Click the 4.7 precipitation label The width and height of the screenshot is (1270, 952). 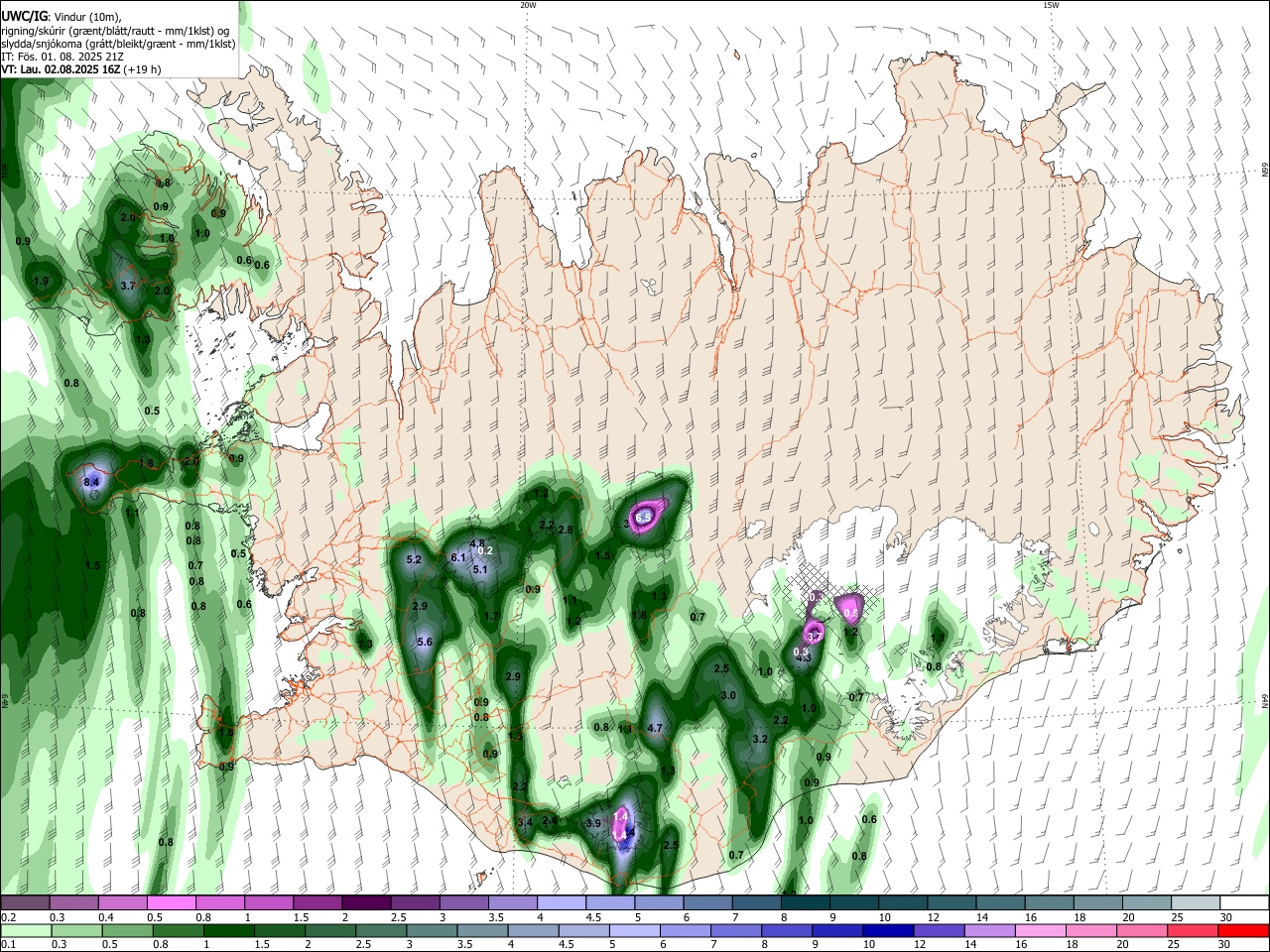point(655,728)
